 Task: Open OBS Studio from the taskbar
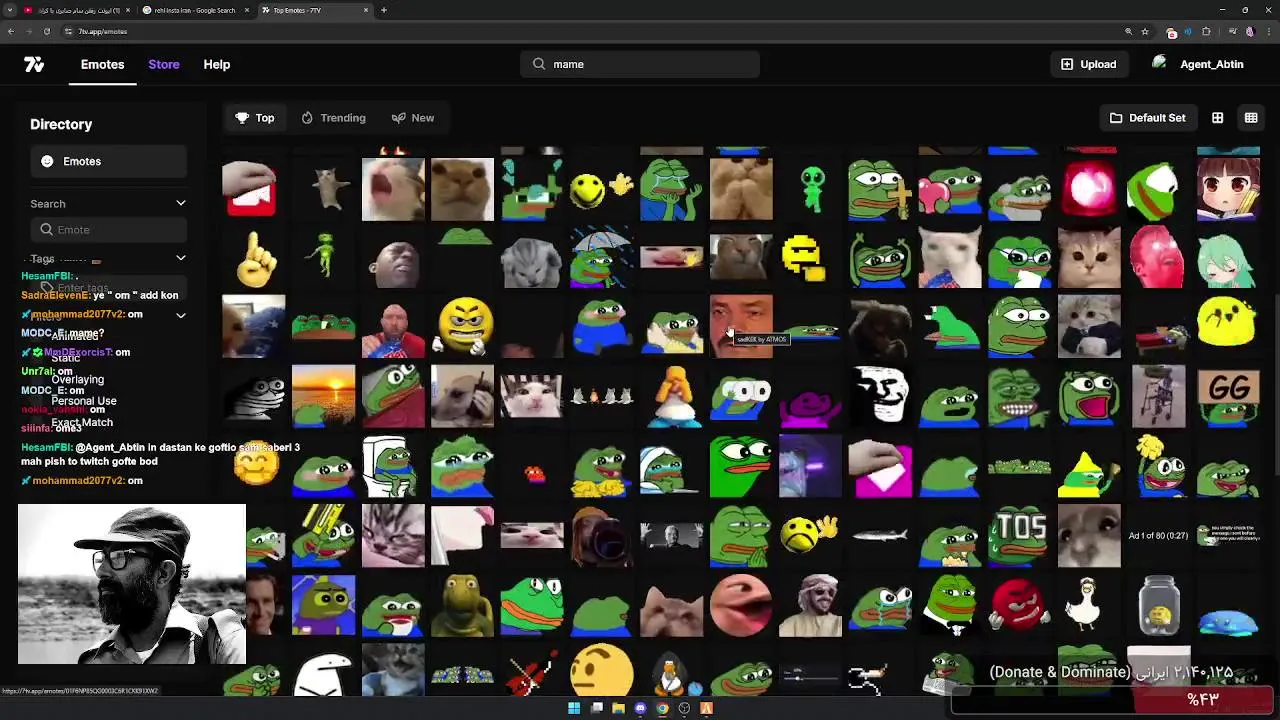pos(684,708)
